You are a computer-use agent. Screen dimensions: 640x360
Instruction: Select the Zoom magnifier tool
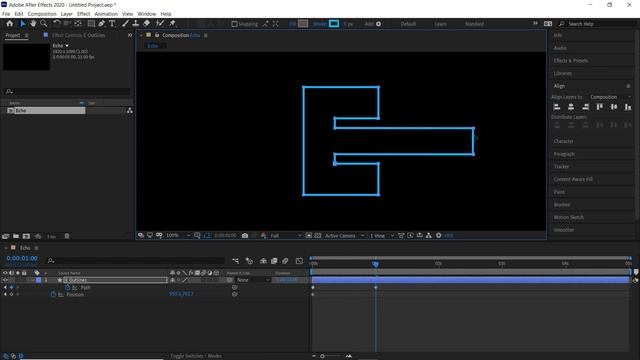[x=44, y=24]
